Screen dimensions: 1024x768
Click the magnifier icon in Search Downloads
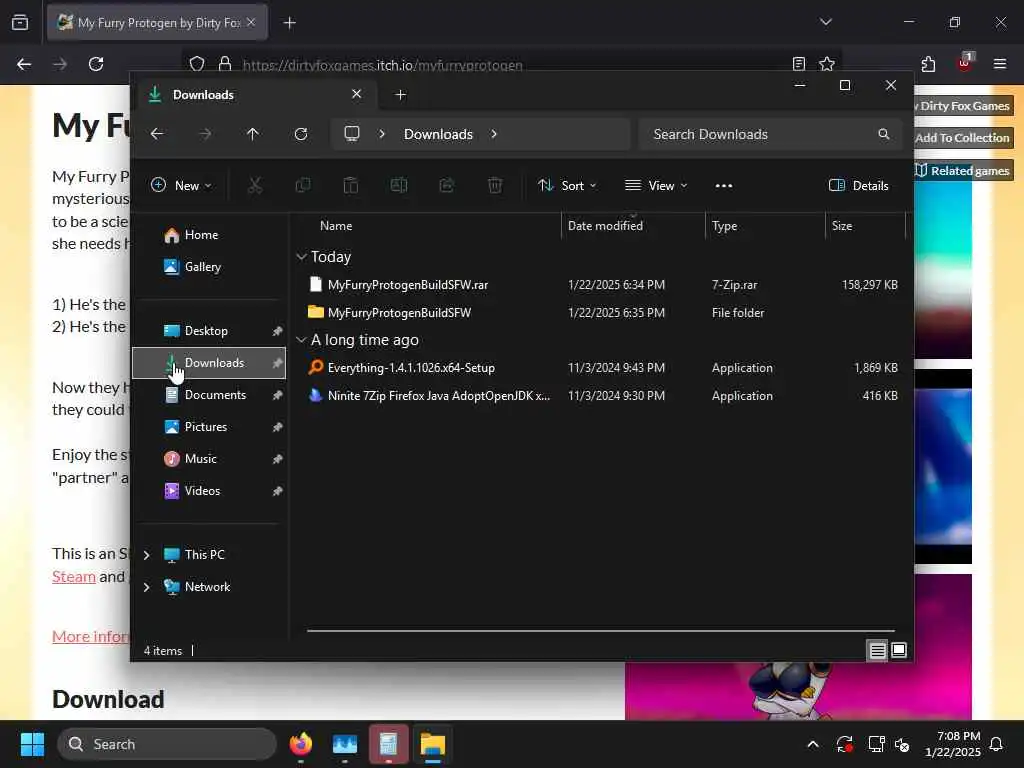[x=884, y=134]
